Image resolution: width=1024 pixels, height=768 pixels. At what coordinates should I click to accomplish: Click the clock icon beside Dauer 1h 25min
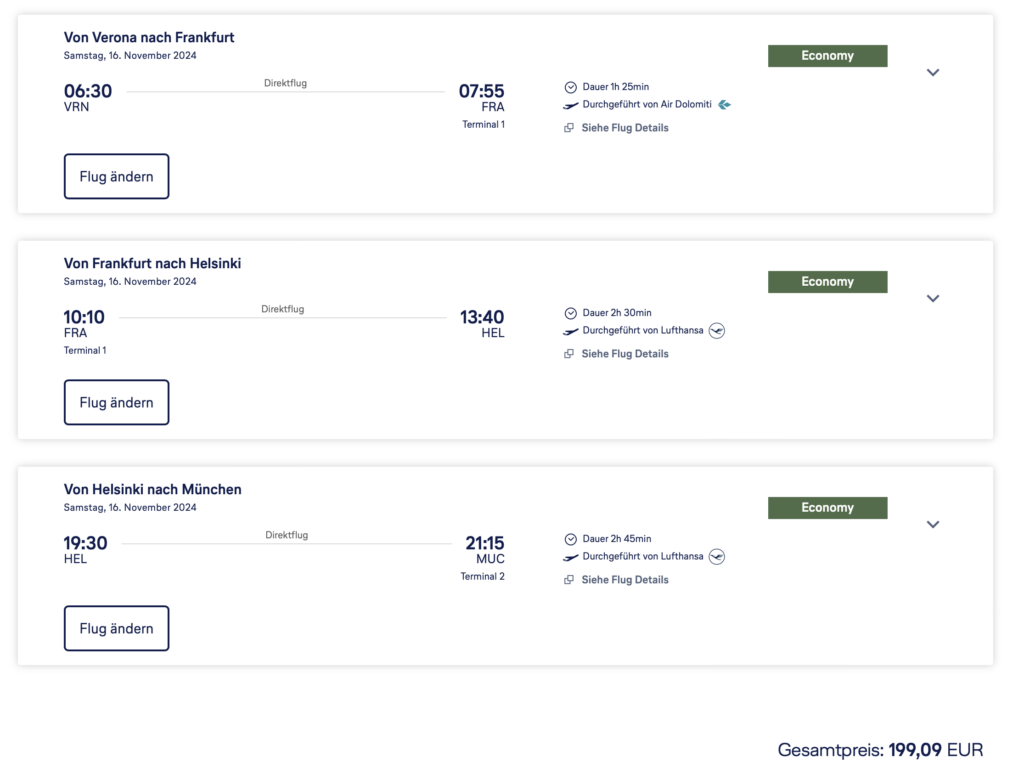point(570,87)
